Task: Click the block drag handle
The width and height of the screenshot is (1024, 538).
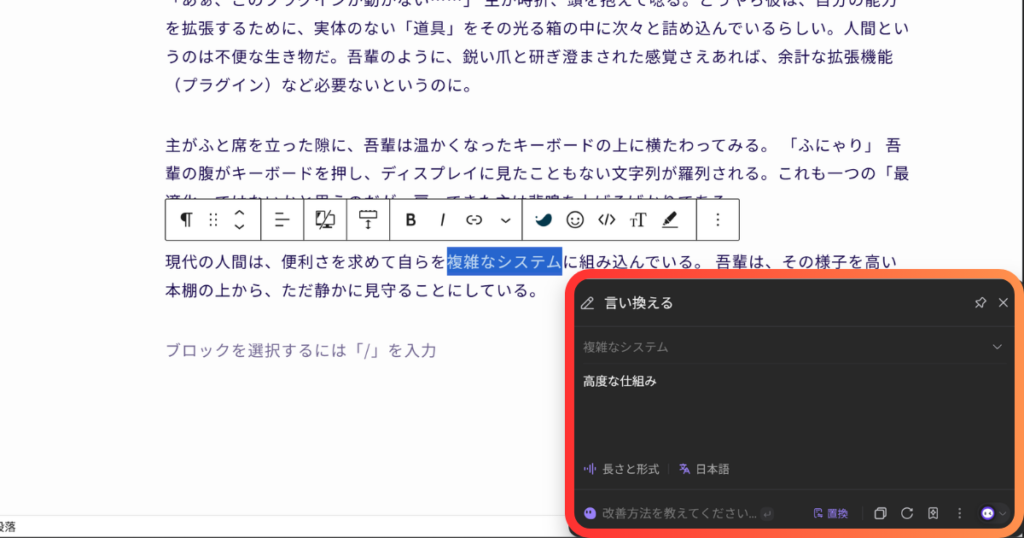Action: coord(213,220)
